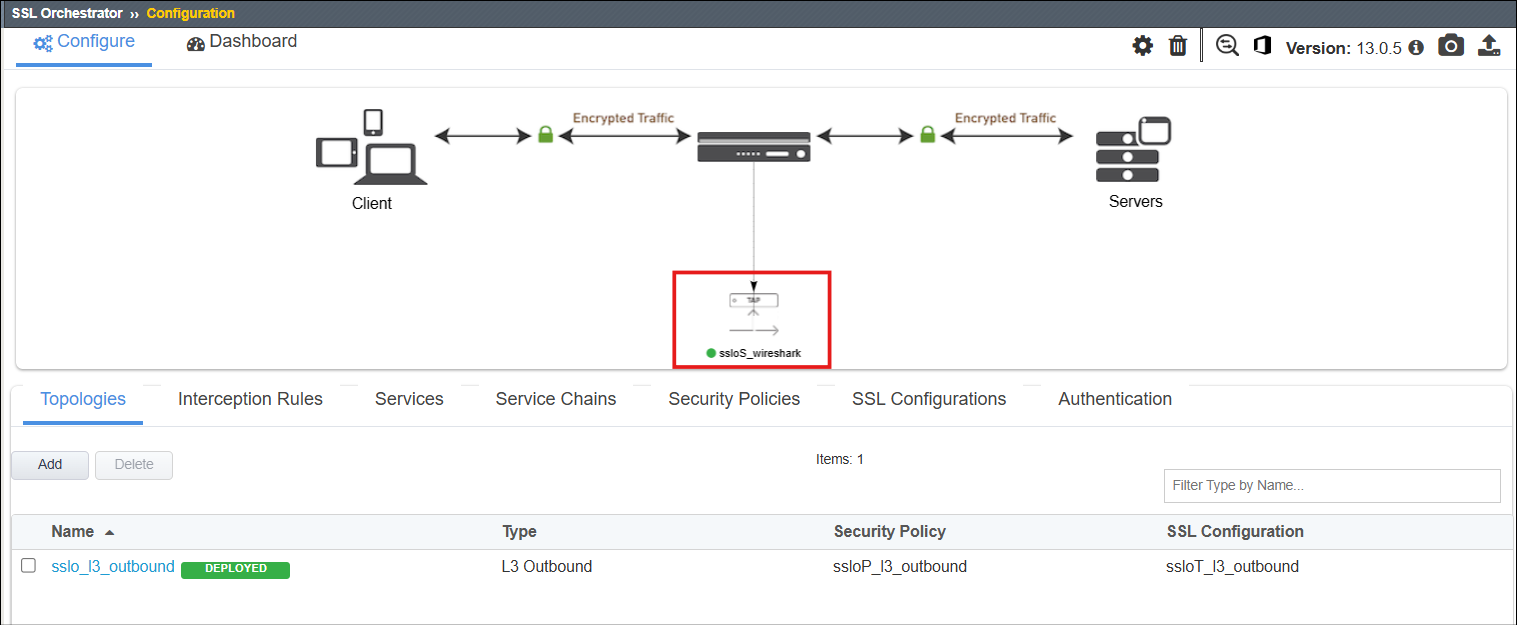Click the green padlock near Client
This screenshot has height=625, width=1517.
pos(545,134)
